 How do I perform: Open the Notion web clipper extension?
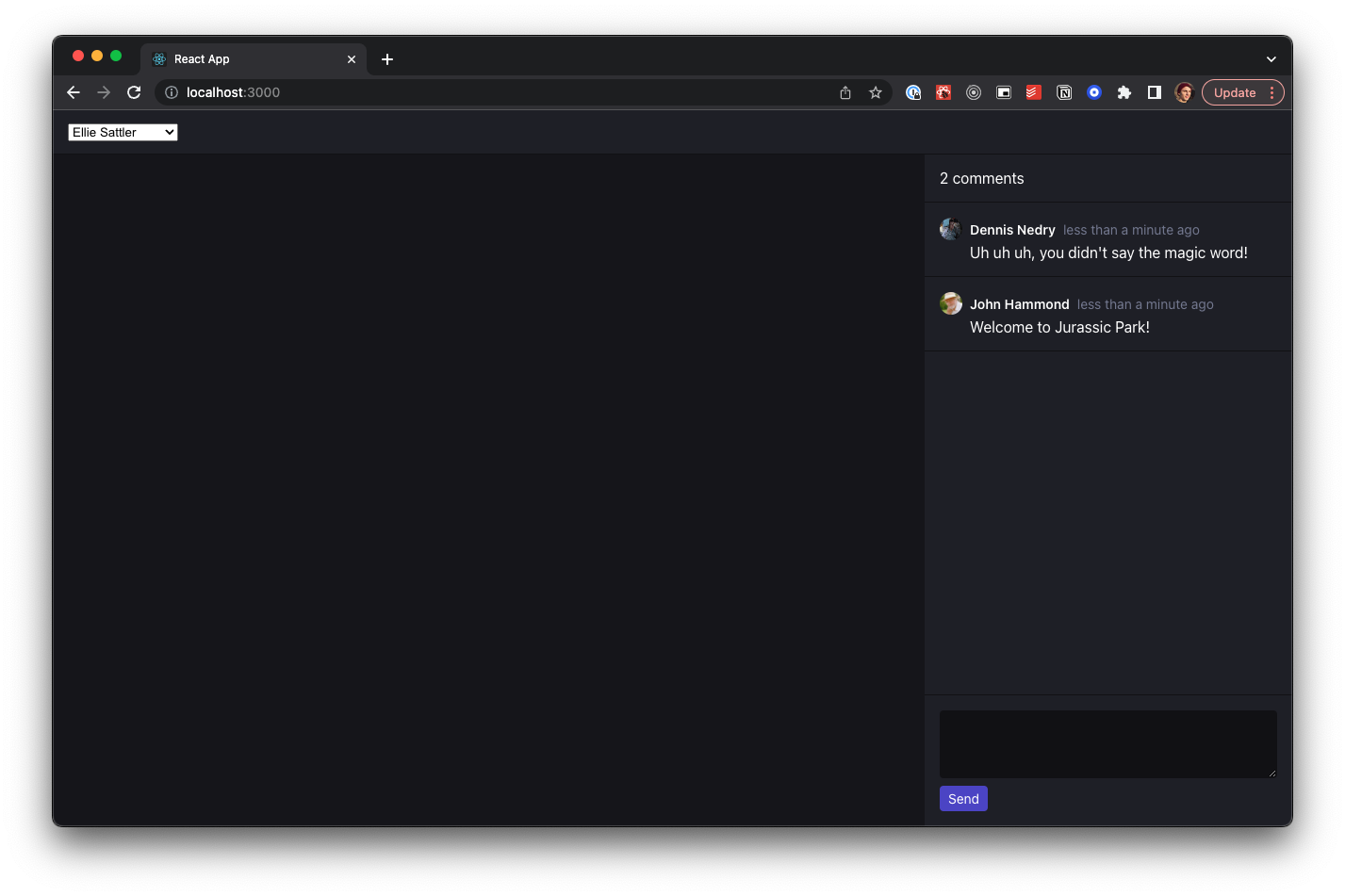[1064, 92]
